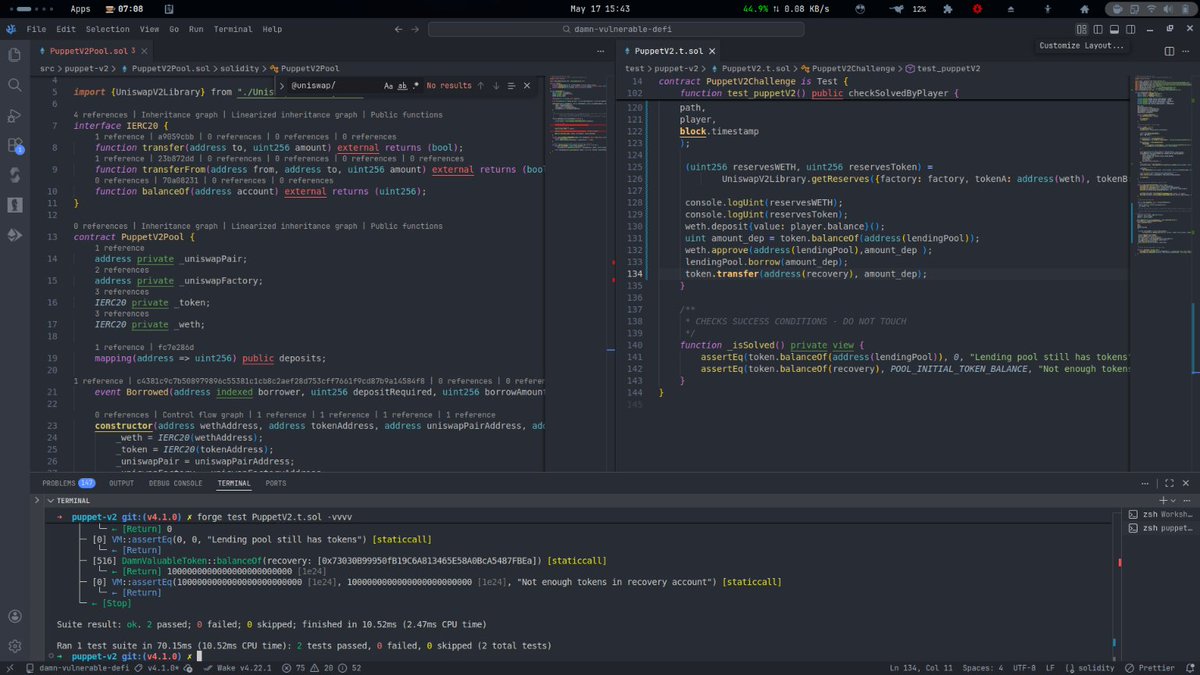
Task: Open Run and Debug view
Action: [14, 115]
